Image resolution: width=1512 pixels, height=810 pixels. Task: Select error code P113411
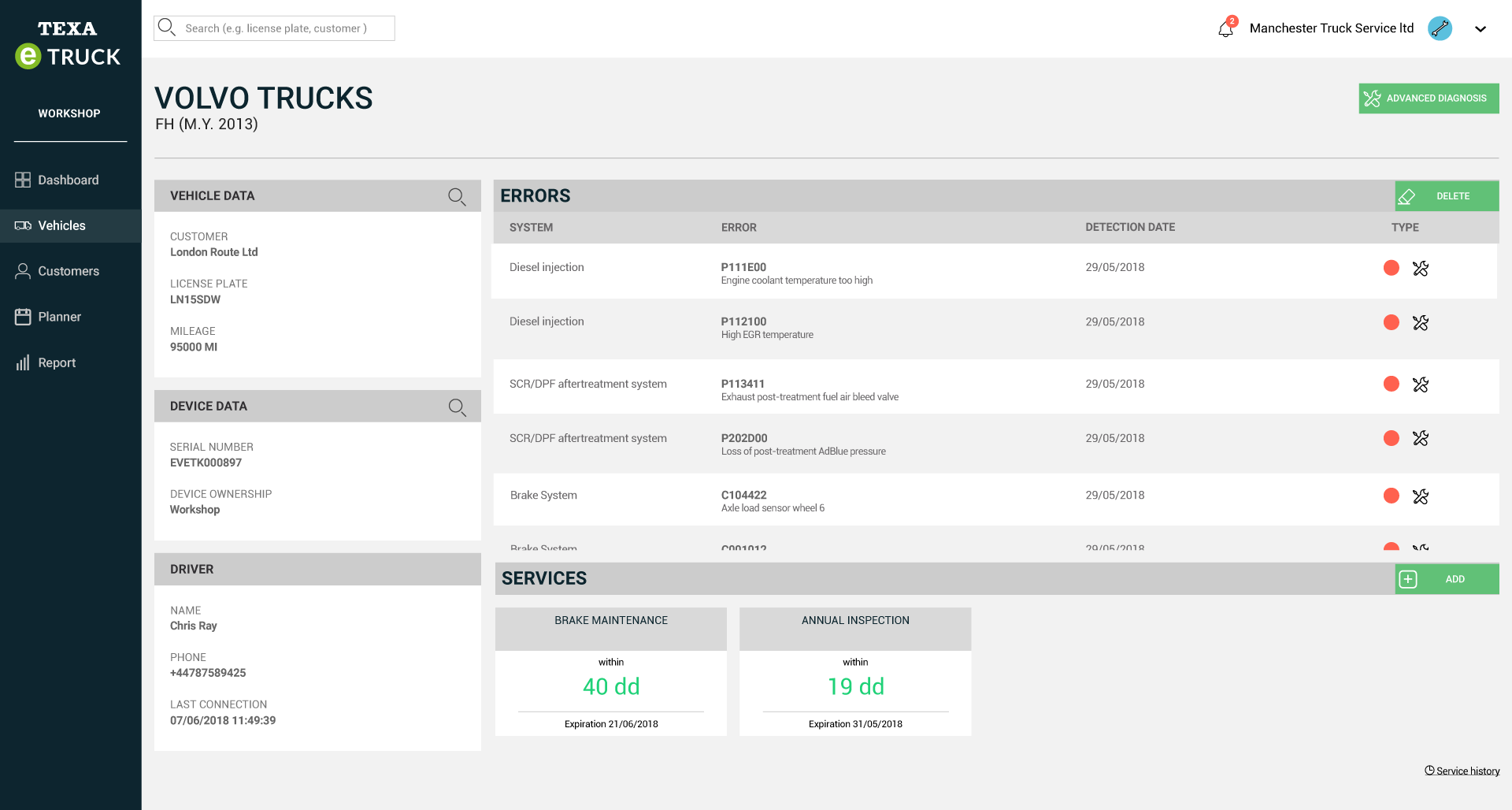click(743, 384)
